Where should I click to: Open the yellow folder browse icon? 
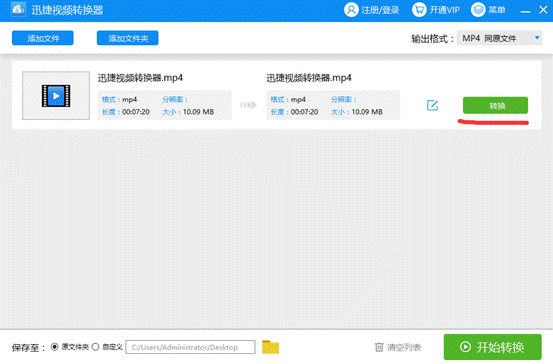[x=271, y=347]
